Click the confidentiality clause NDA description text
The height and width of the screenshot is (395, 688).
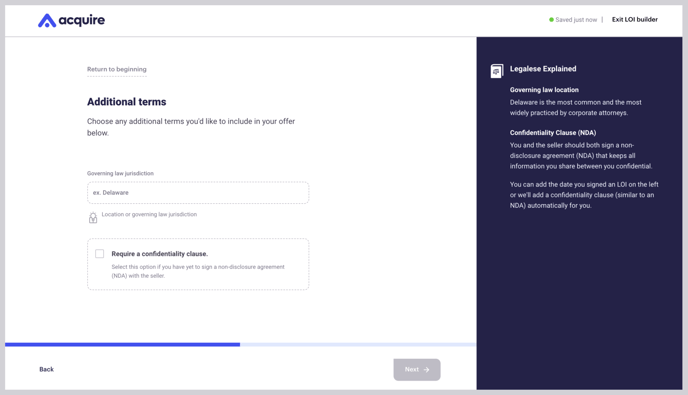pos(198,271)
